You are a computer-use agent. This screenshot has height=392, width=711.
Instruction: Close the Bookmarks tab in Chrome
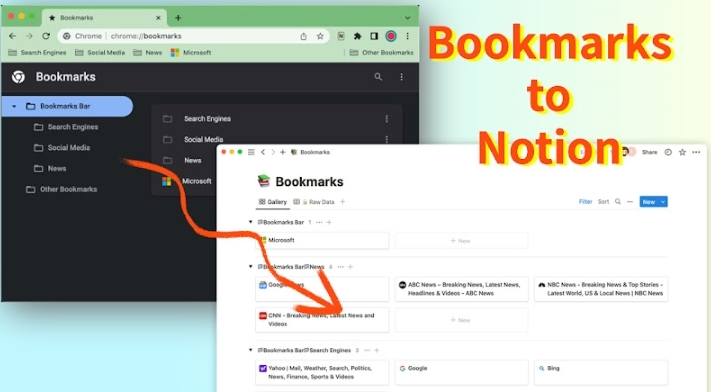[x=158, y=18]
